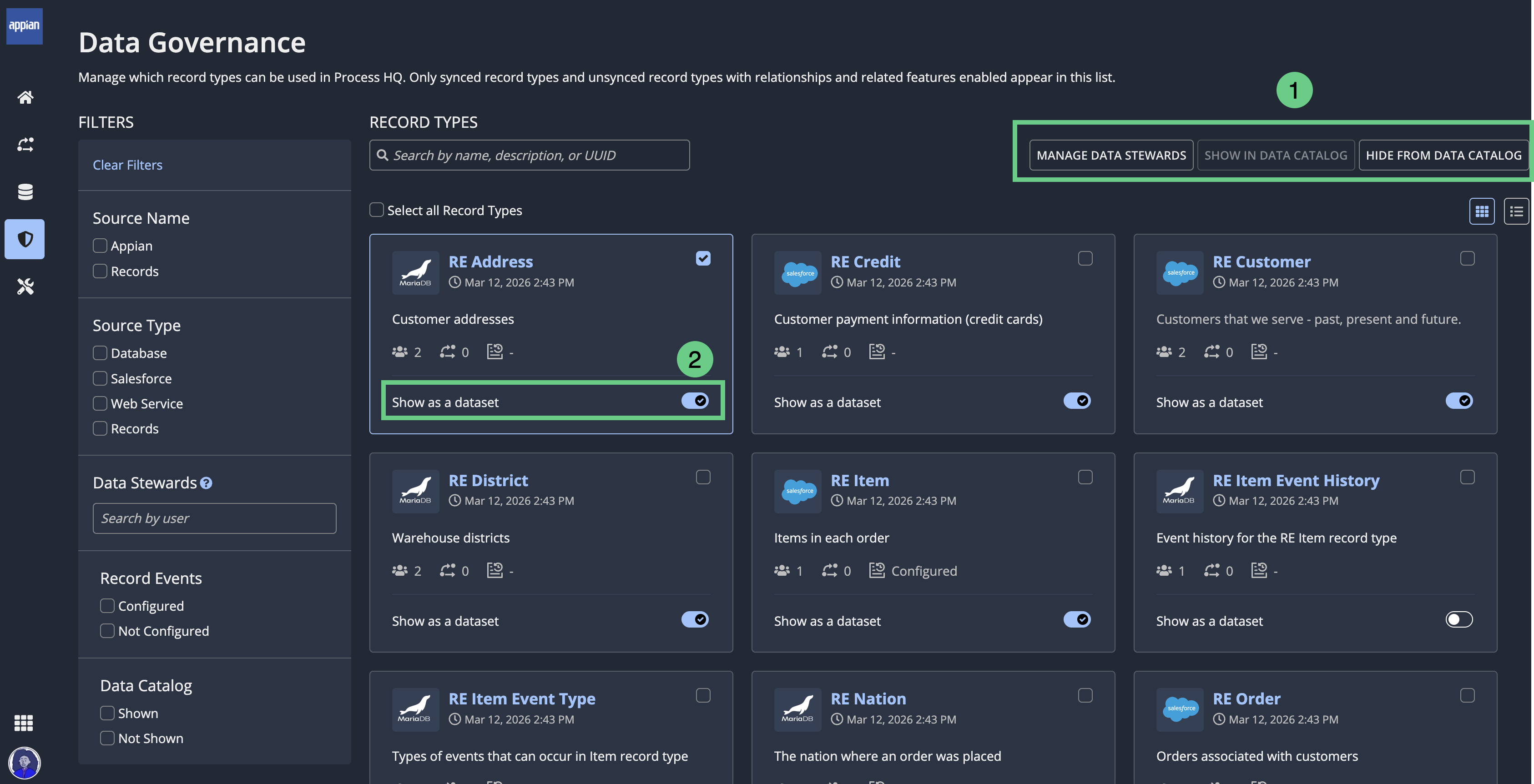The width and height of the screenshot is (1534, 784).
Task: Check the Shown data catalog filter
Action: point(107,713)
